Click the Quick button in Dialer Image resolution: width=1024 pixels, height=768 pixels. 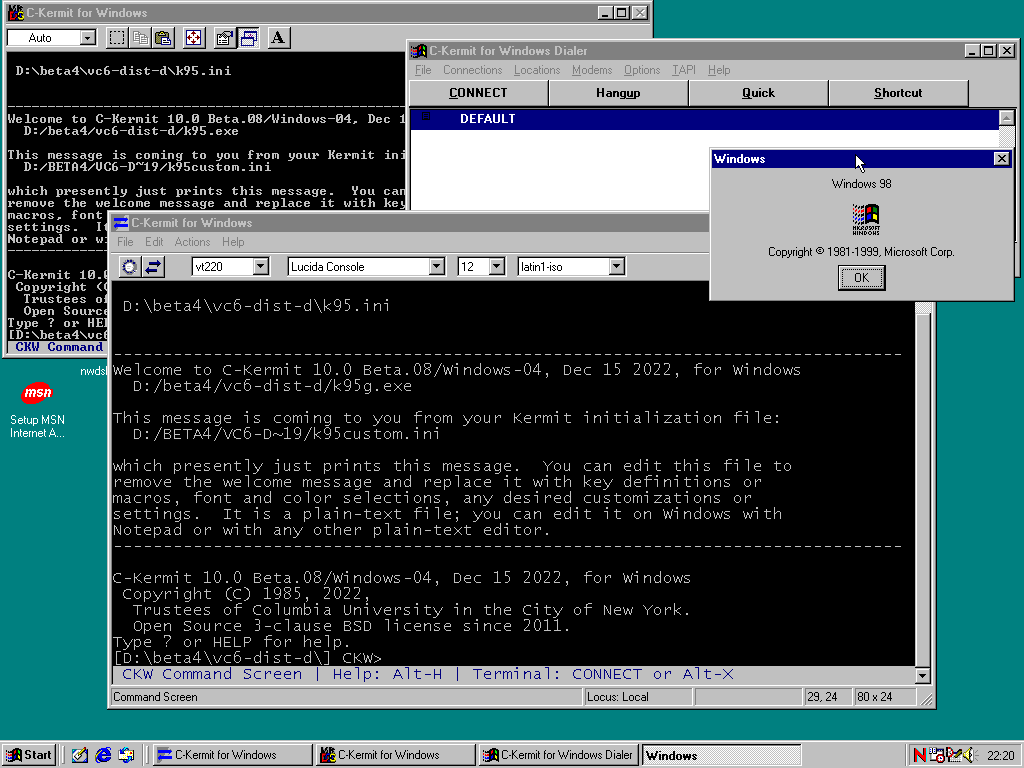pos(758,93)
